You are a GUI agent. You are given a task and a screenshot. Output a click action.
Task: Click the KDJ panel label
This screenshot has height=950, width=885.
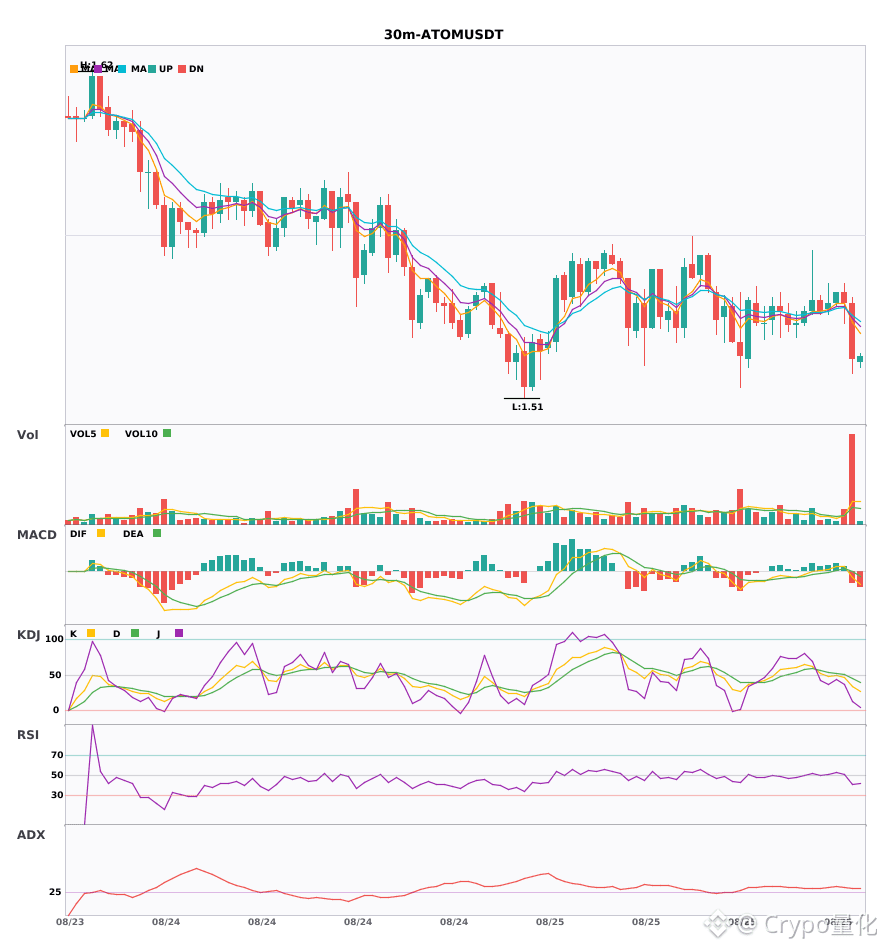point(28,635)
